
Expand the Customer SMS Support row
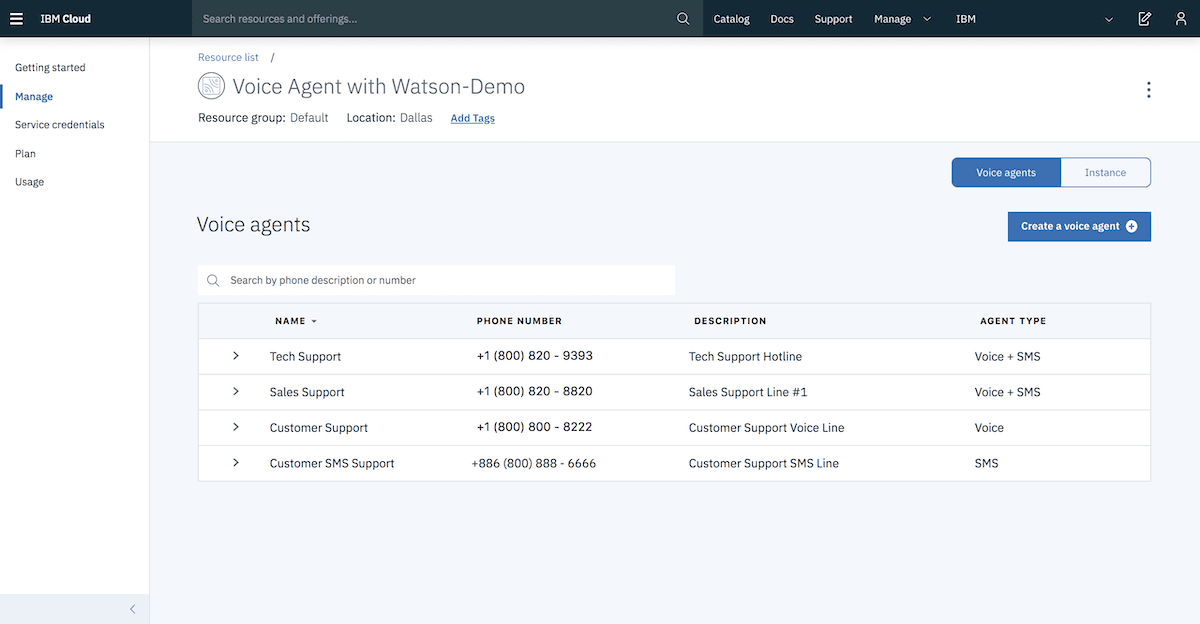point(236,463)
